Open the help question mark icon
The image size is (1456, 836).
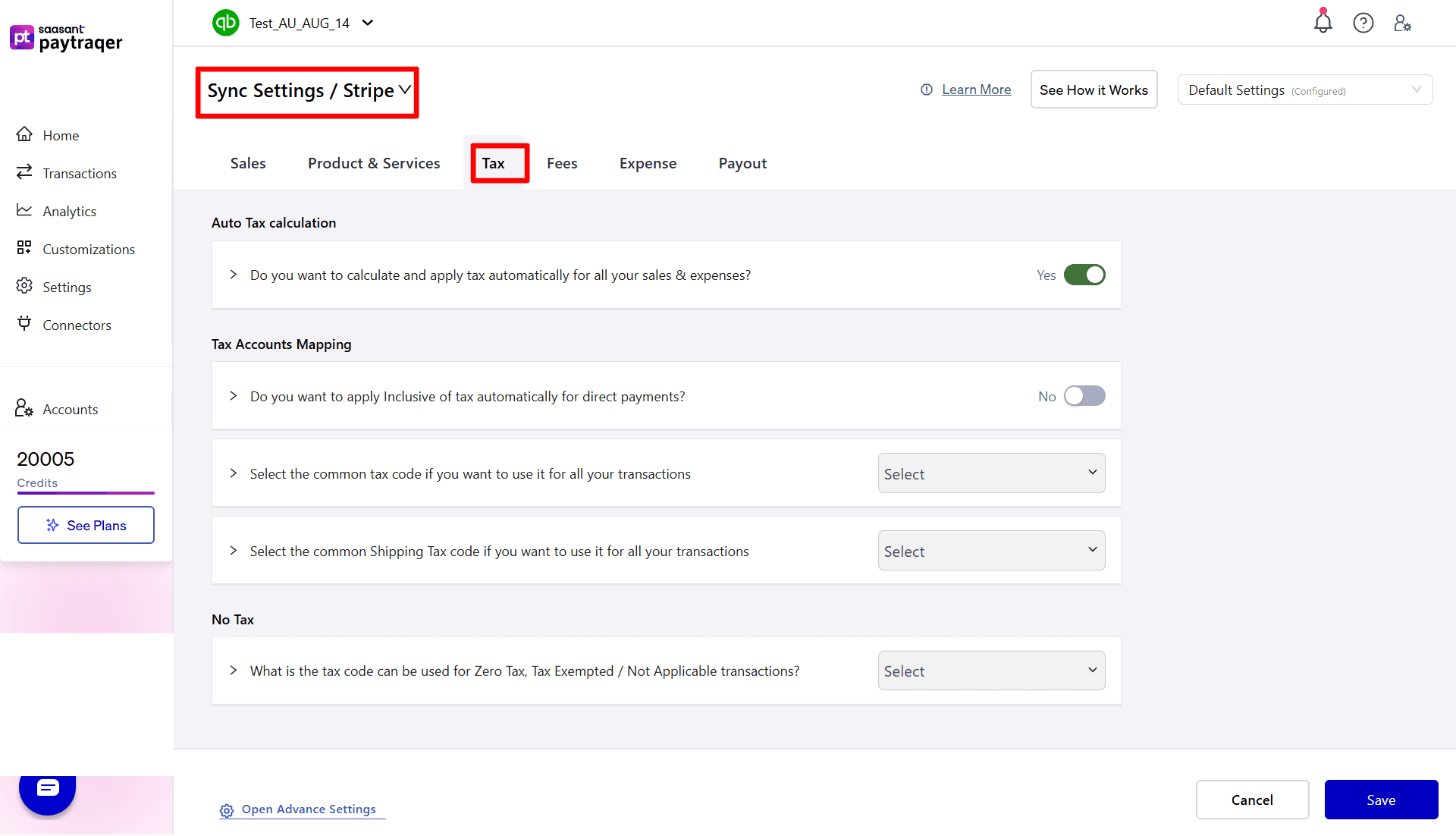click(x=1363, y=23)
